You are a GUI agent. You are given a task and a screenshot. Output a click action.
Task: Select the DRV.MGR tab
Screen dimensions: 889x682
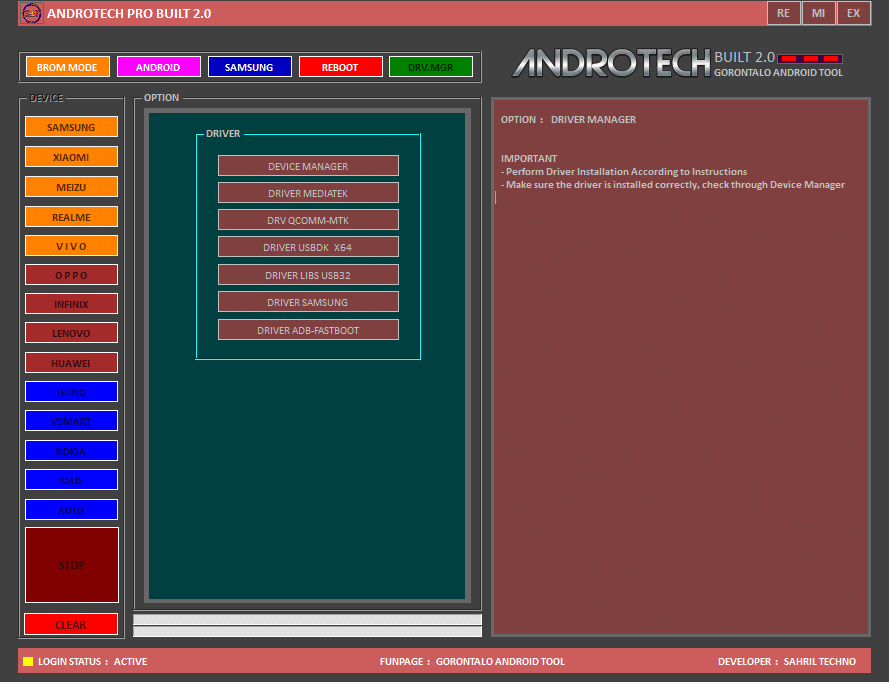click(x=431, y=67)
